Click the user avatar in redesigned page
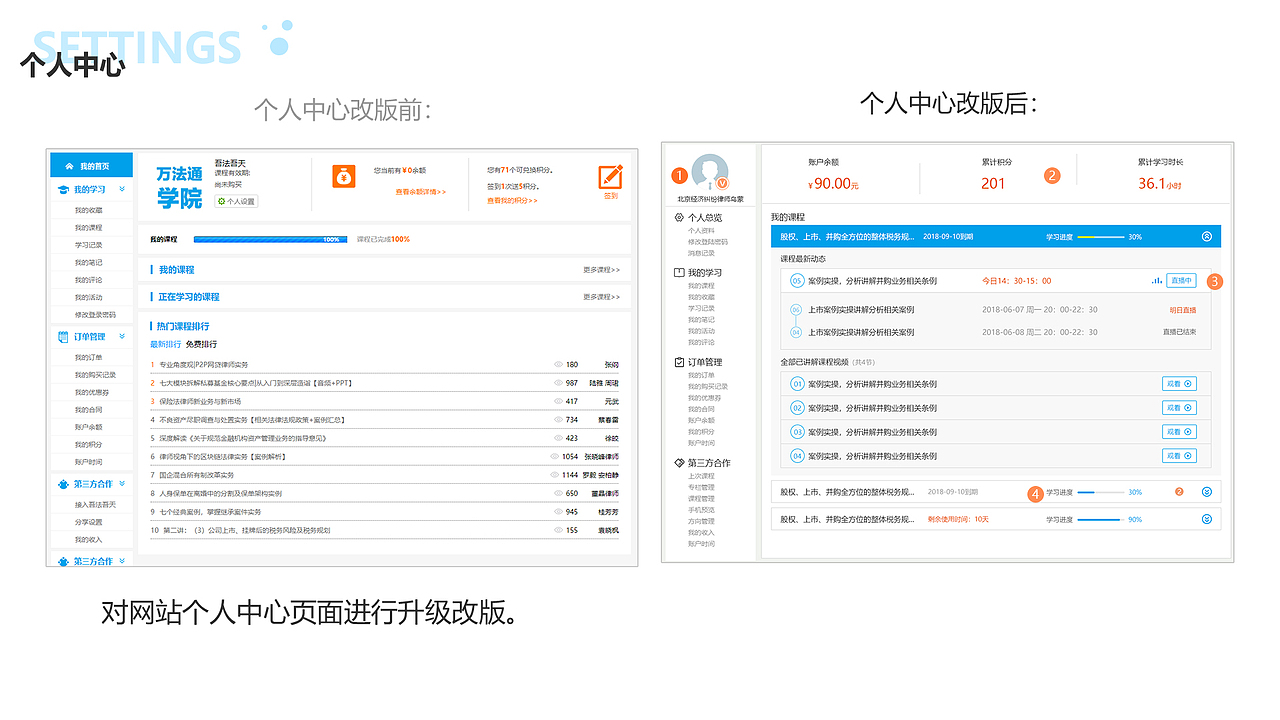 point(710,173)
